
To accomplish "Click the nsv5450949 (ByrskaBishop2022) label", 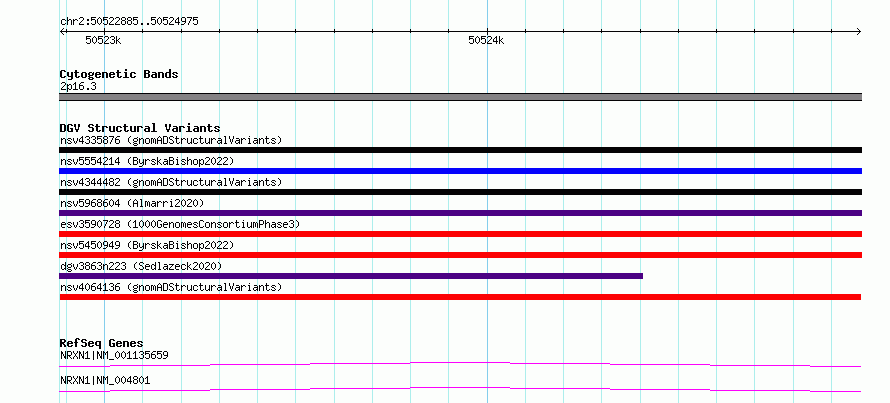I will [147, 245].
